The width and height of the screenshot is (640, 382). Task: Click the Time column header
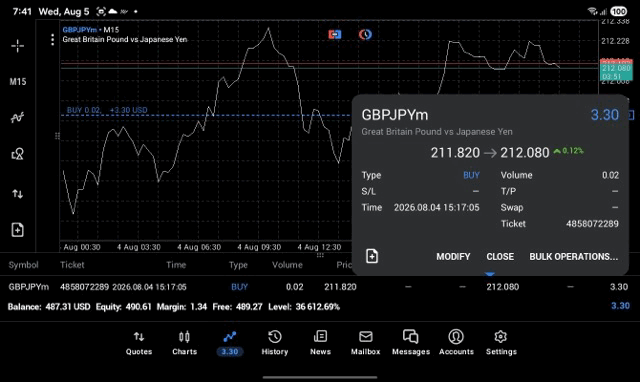coord(176,265)
